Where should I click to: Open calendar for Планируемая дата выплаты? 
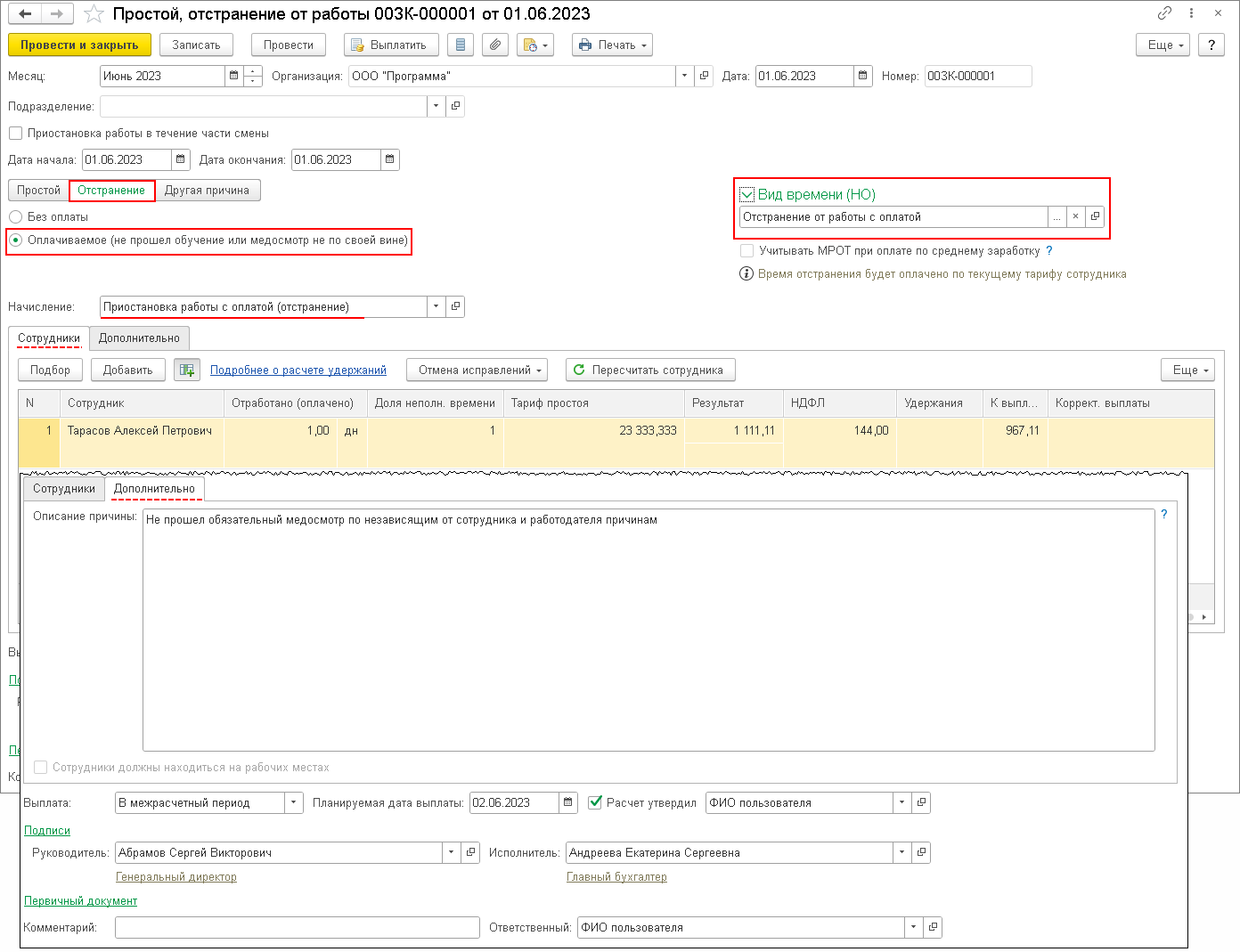(568, 802)
